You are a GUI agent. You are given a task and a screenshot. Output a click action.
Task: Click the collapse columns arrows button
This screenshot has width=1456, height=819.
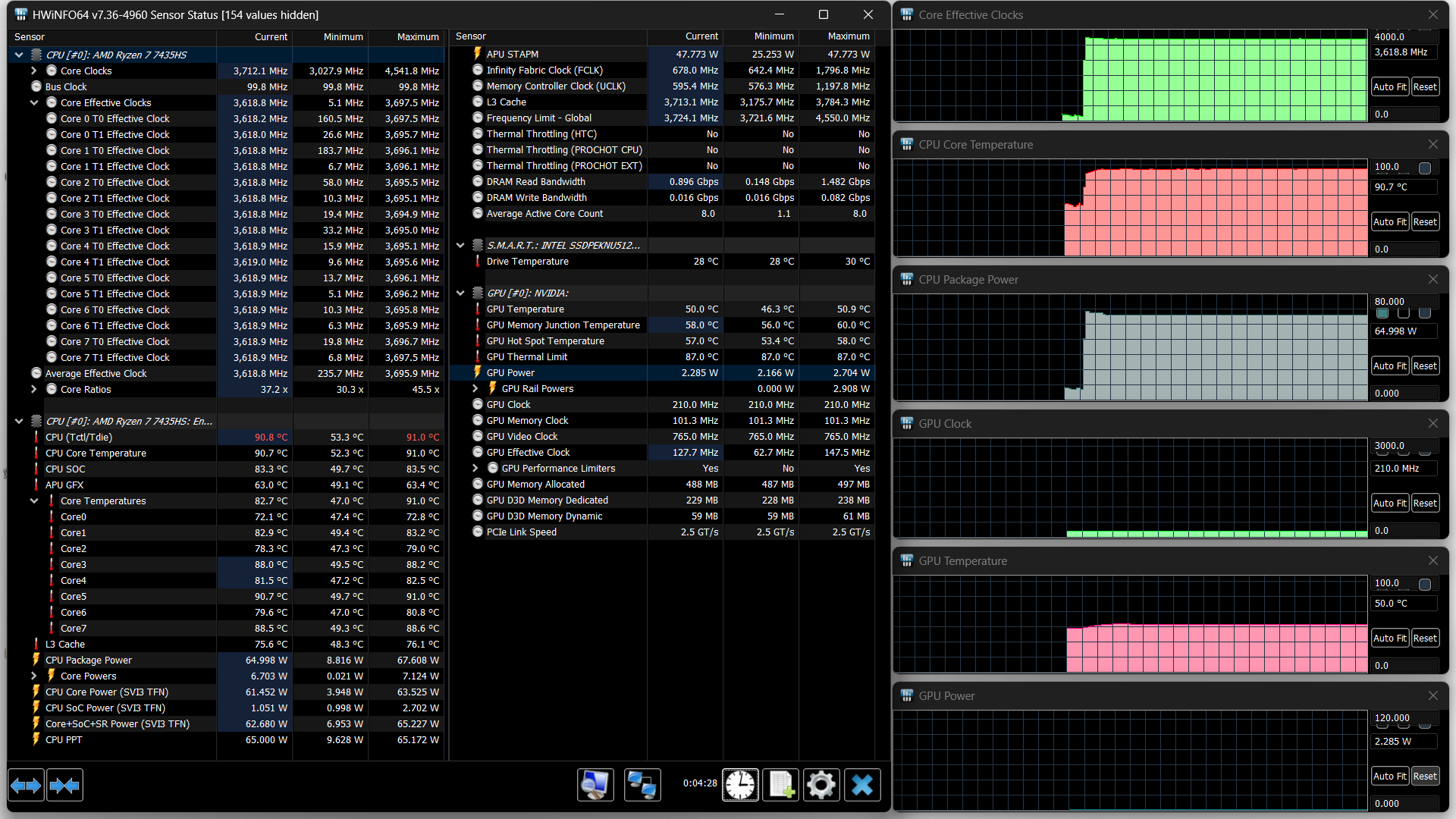(x=64, y=786)
